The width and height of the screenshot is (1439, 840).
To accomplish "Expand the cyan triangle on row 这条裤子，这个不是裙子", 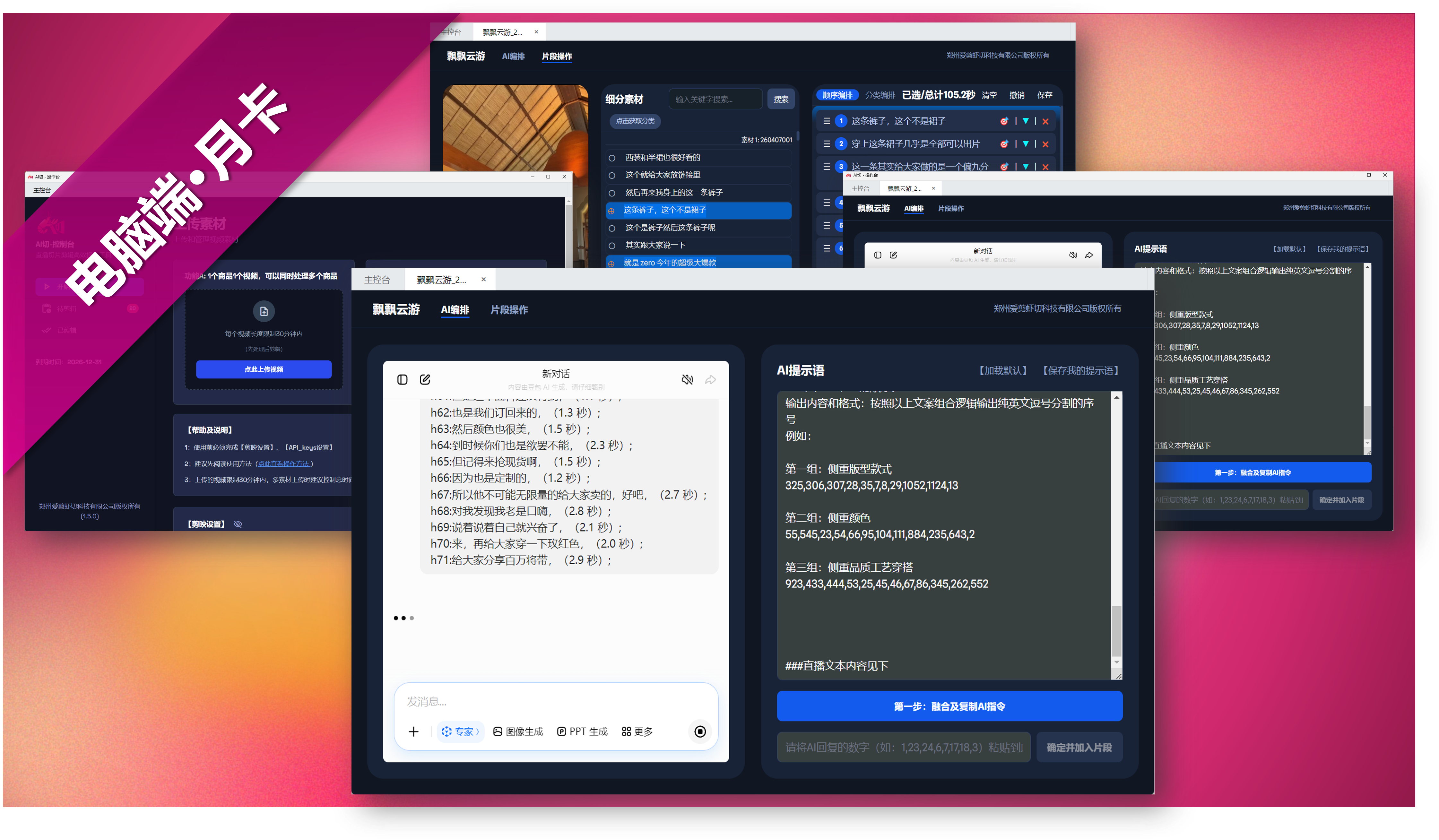I will tap(1026, 121).
